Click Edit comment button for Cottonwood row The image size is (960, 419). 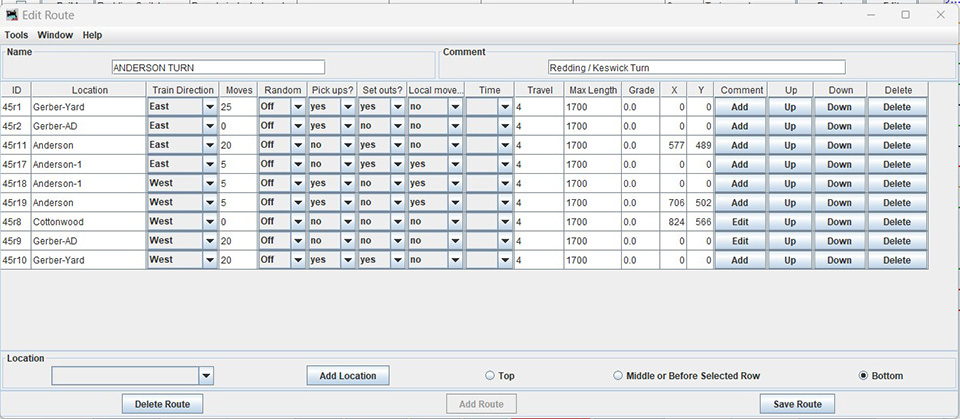coord(740,222)
